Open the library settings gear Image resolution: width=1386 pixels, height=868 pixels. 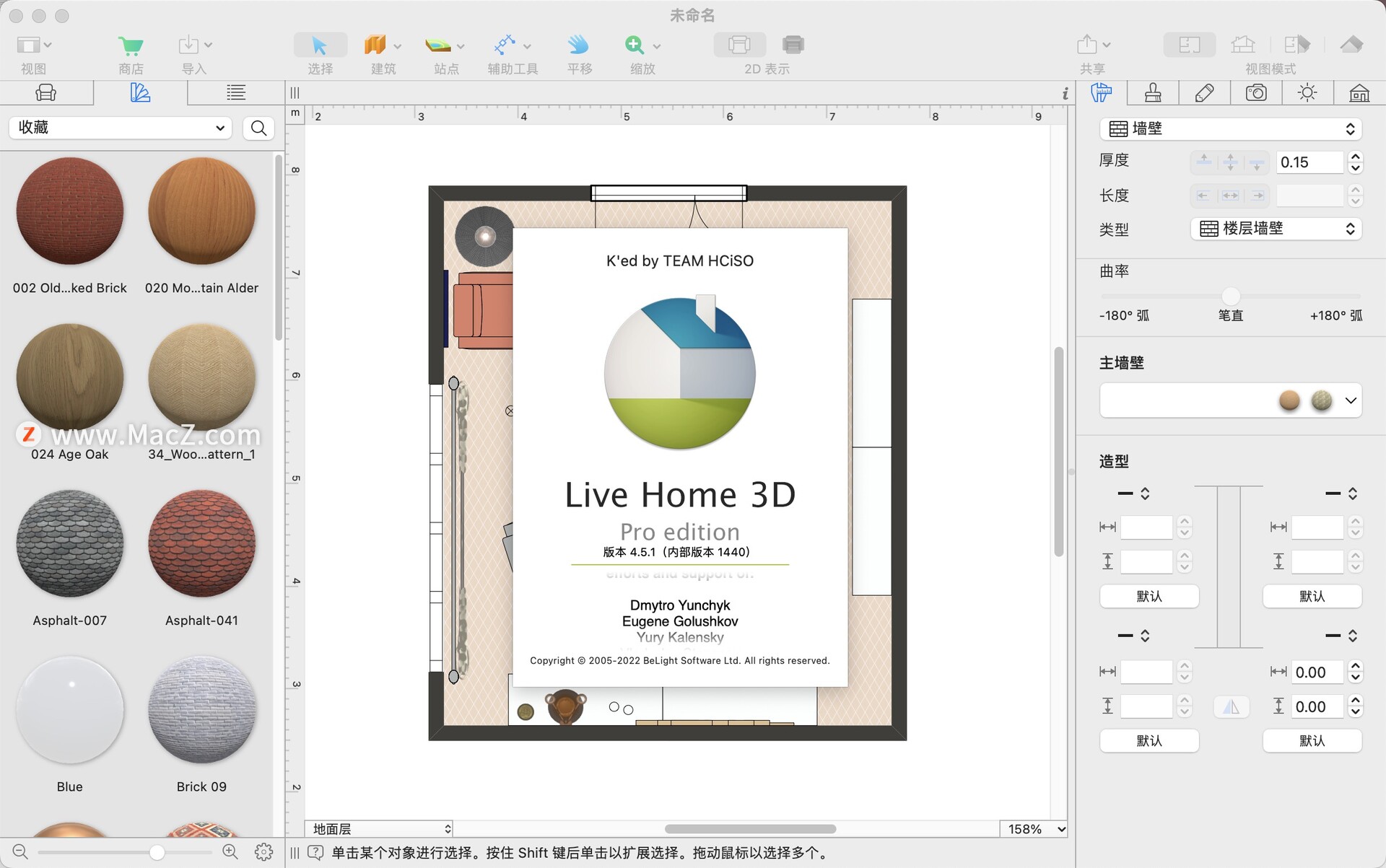(x=263, y=852)
